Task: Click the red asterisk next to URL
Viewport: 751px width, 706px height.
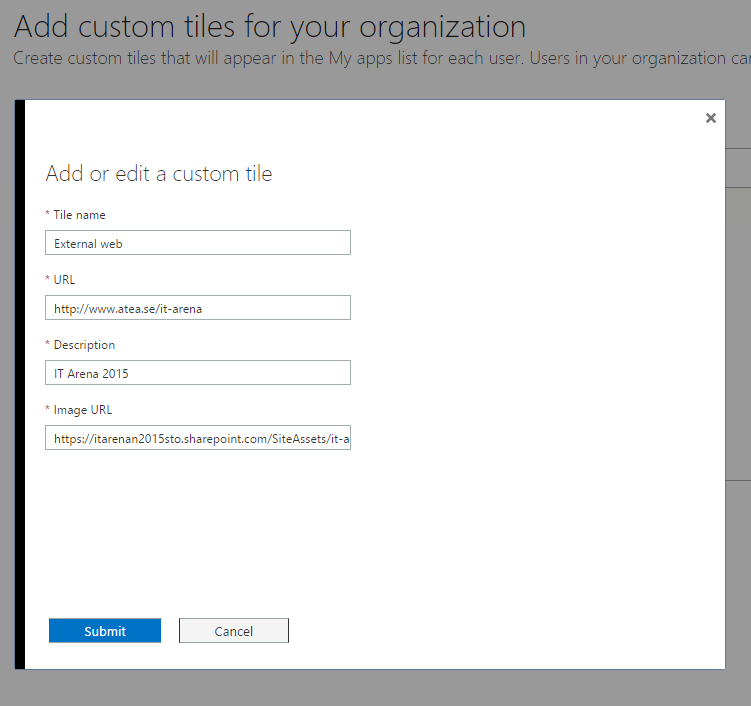Action: point(48,281)
